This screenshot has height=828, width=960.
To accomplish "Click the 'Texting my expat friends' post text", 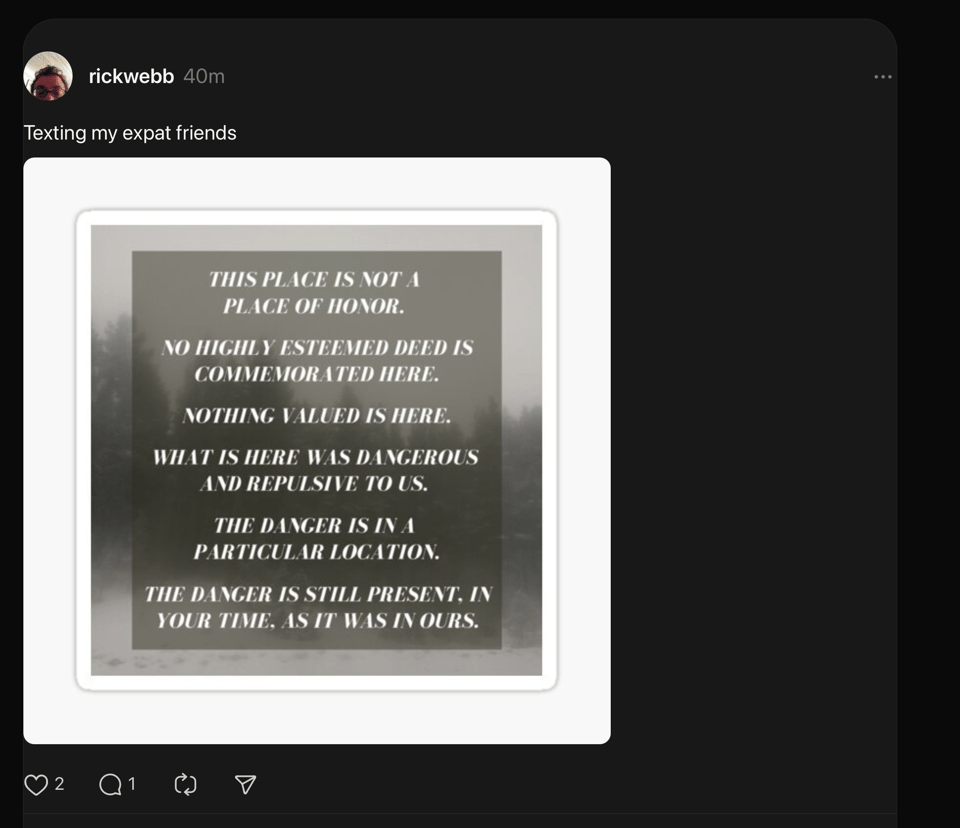I will coord(130,133).
